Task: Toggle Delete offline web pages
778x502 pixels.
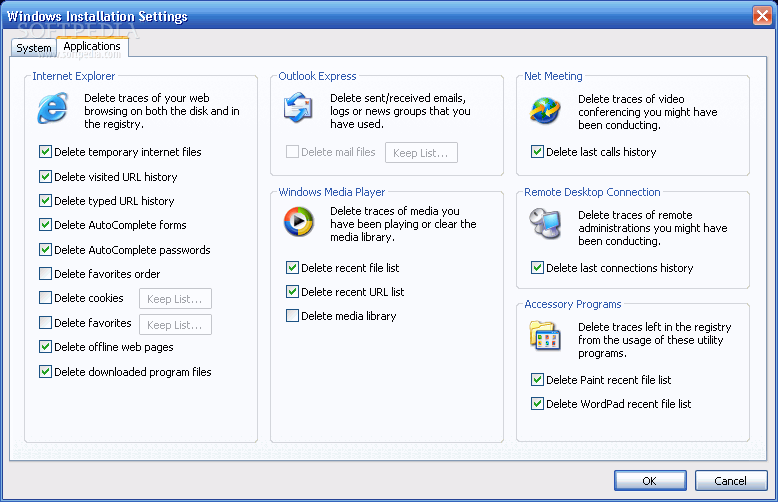Action: click(x=45, y=347)
